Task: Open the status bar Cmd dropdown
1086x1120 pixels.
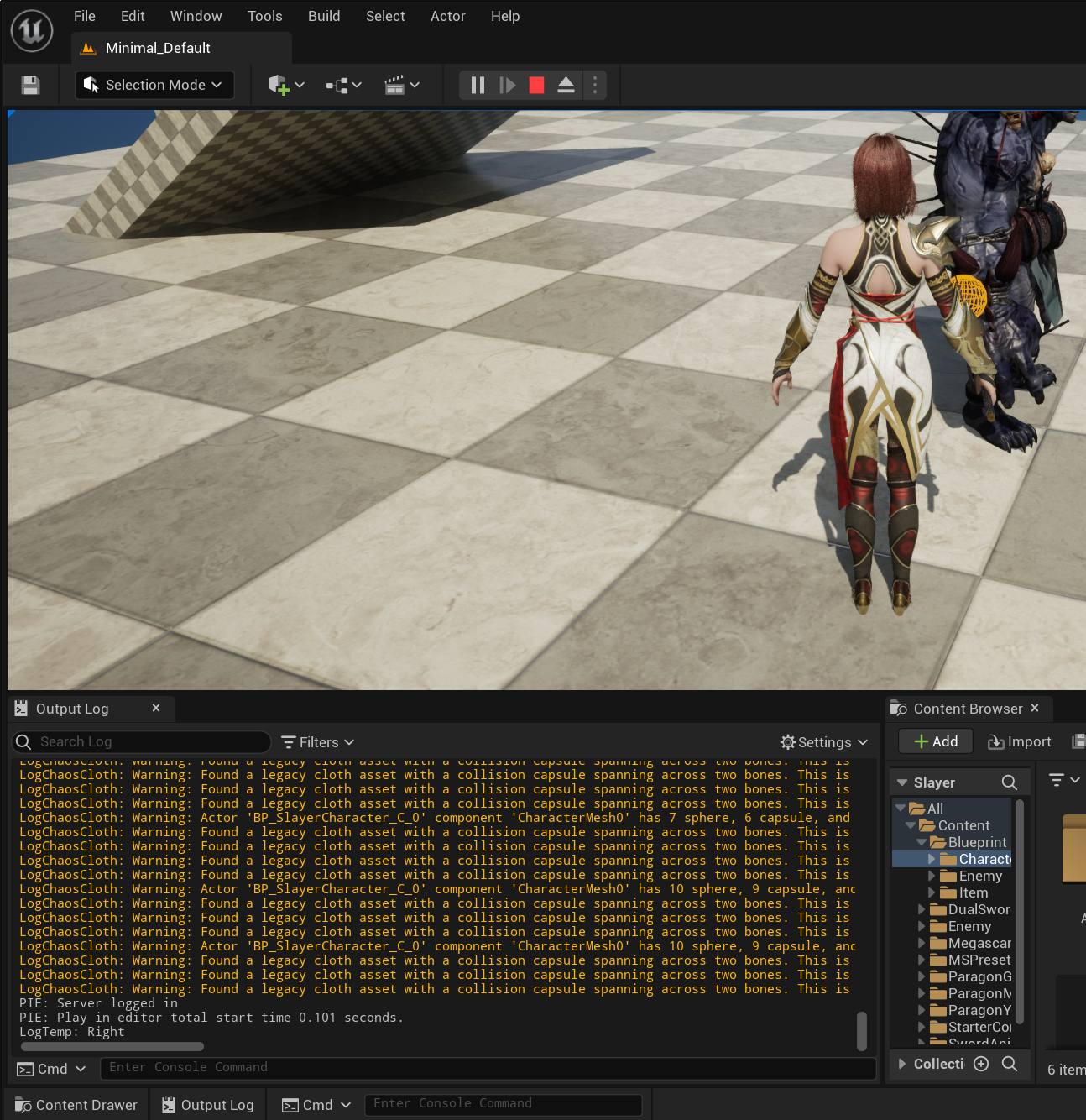Action: pos(316,1105)
